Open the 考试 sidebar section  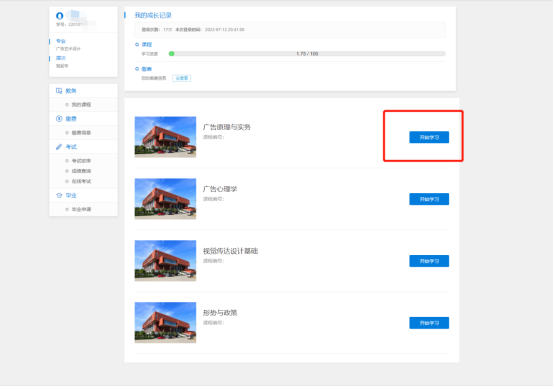pos(83,147)
